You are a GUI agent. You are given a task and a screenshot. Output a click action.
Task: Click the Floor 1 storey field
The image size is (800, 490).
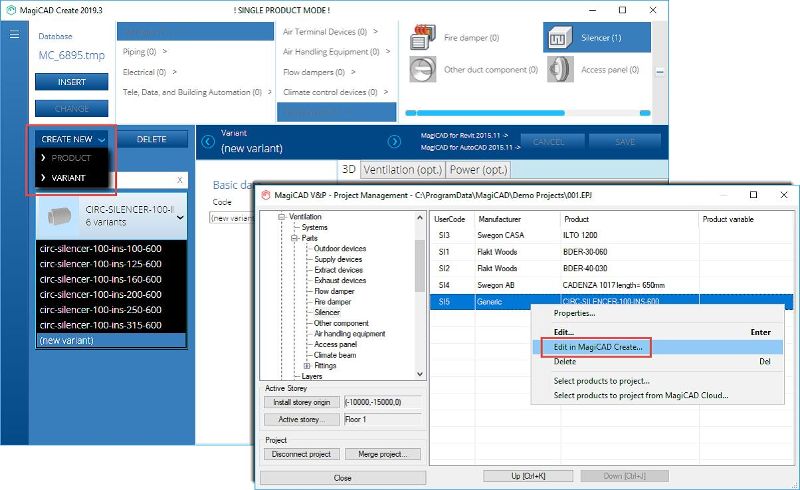(x=383, y=419)
